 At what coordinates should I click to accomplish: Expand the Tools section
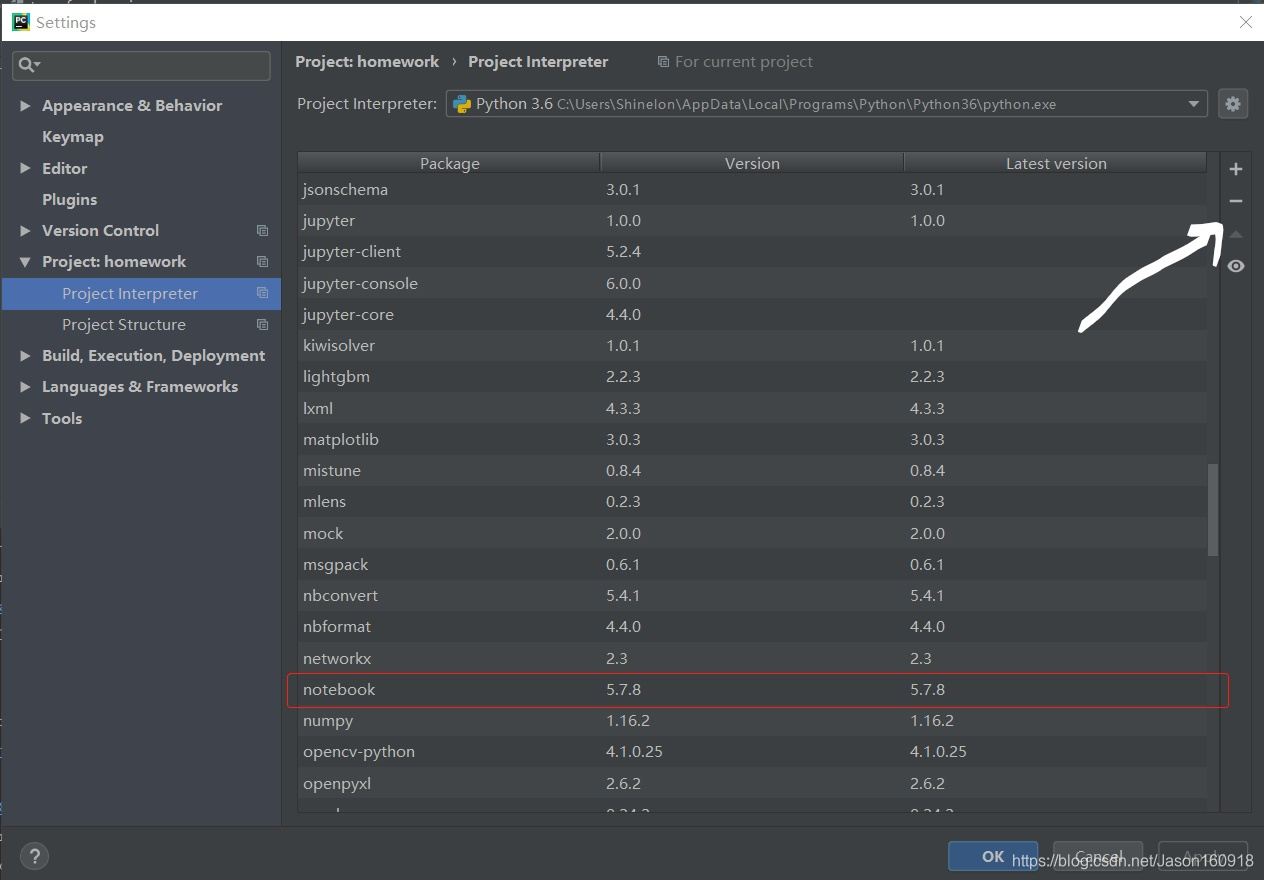25,418
